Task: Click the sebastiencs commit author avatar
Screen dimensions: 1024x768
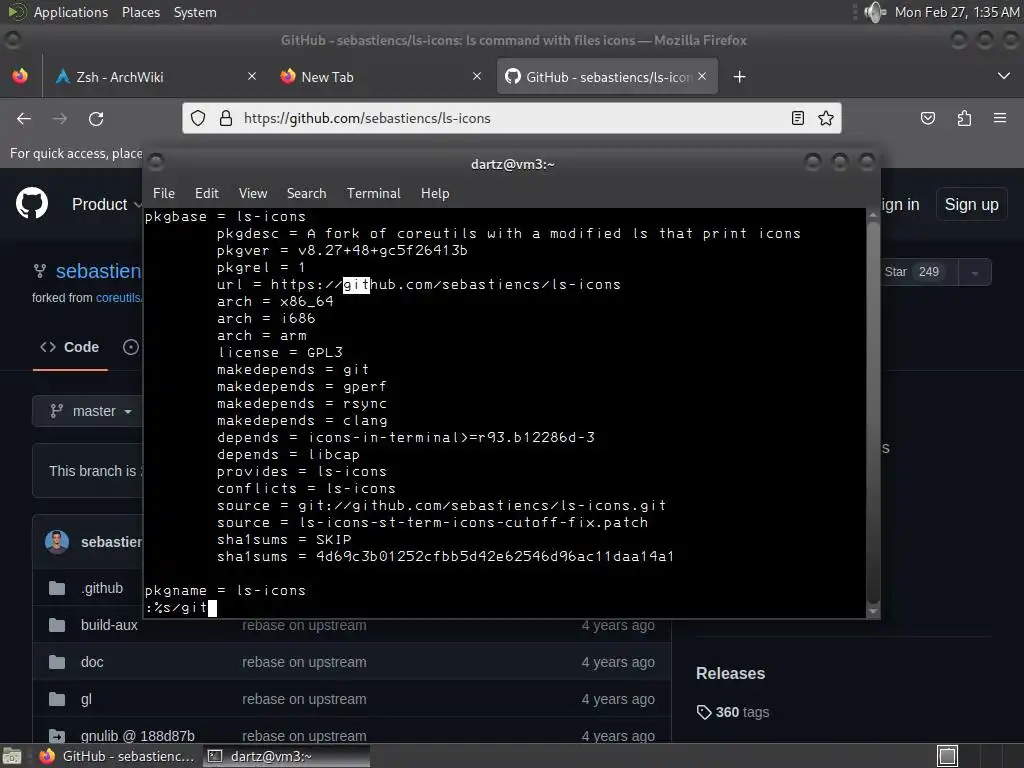Action: [57, 542]
